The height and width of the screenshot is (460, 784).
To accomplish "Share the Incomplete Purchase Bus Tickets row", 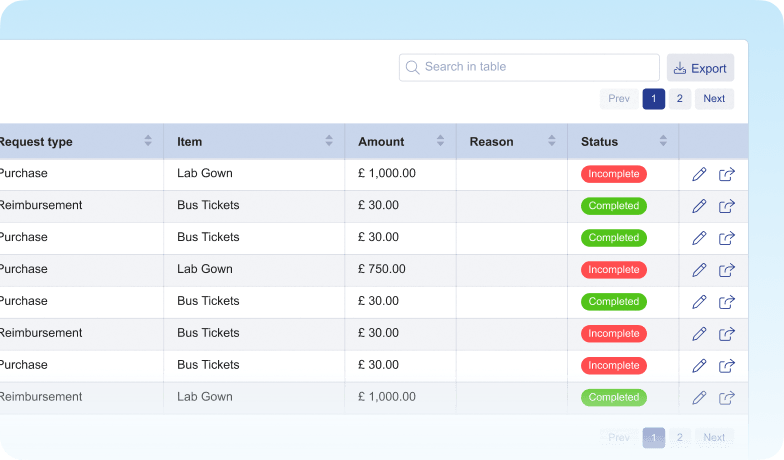I will (726, 366).
